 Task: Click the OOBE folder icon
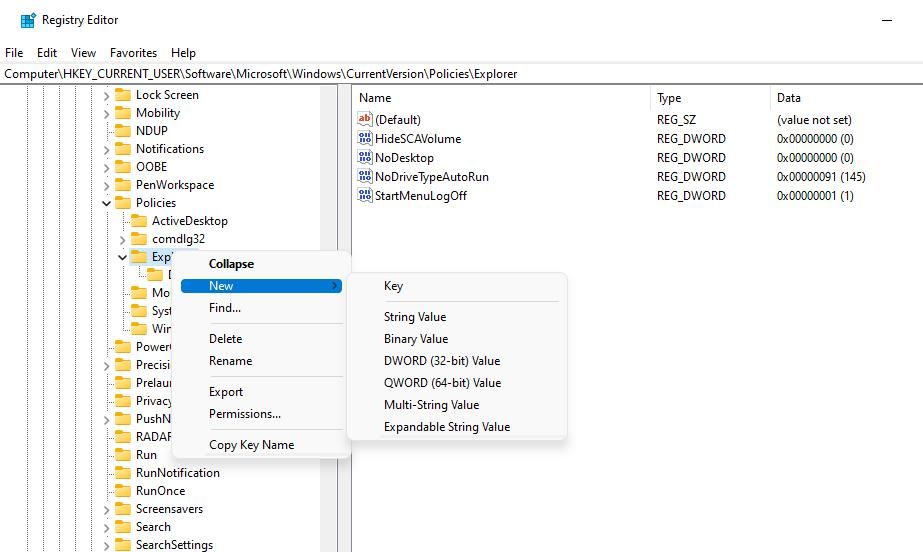click(x=123, y=167)
